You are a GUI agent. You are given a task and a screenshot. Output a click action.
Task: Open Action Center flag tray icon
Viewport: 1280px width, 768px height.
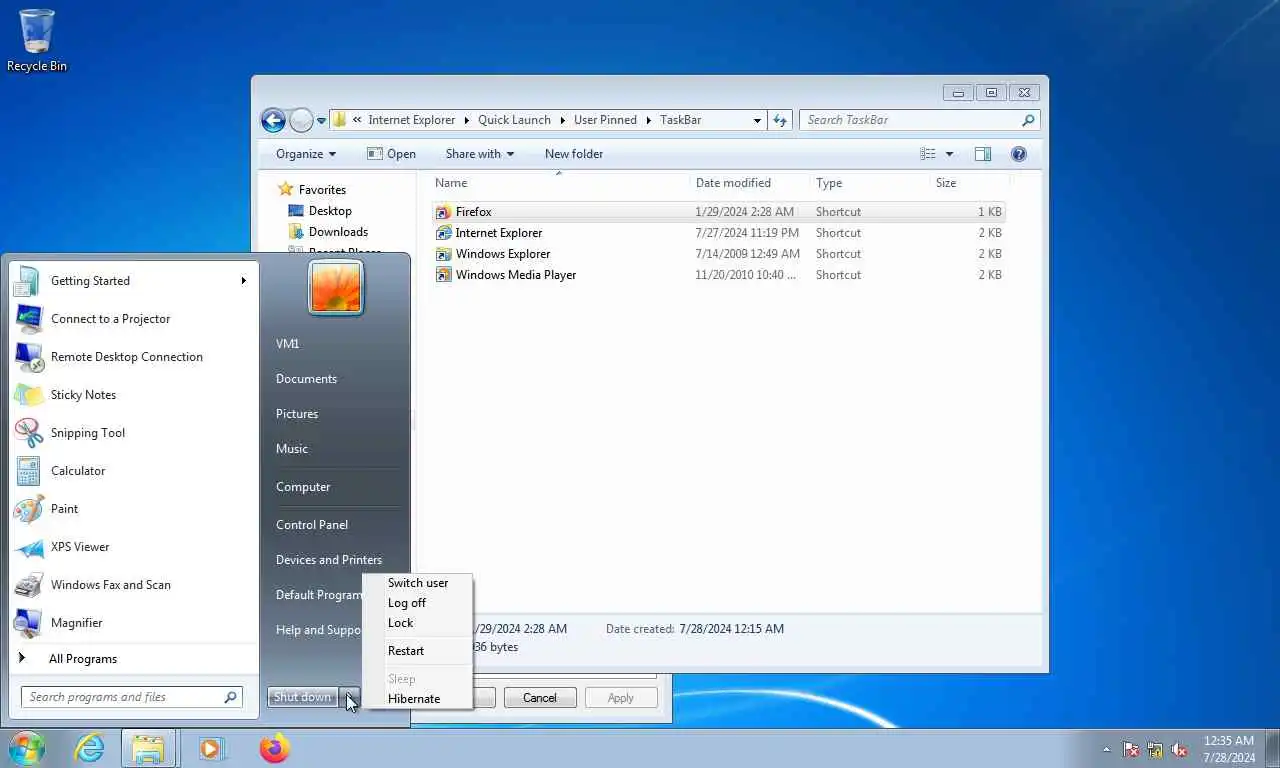coord(1131,749)
